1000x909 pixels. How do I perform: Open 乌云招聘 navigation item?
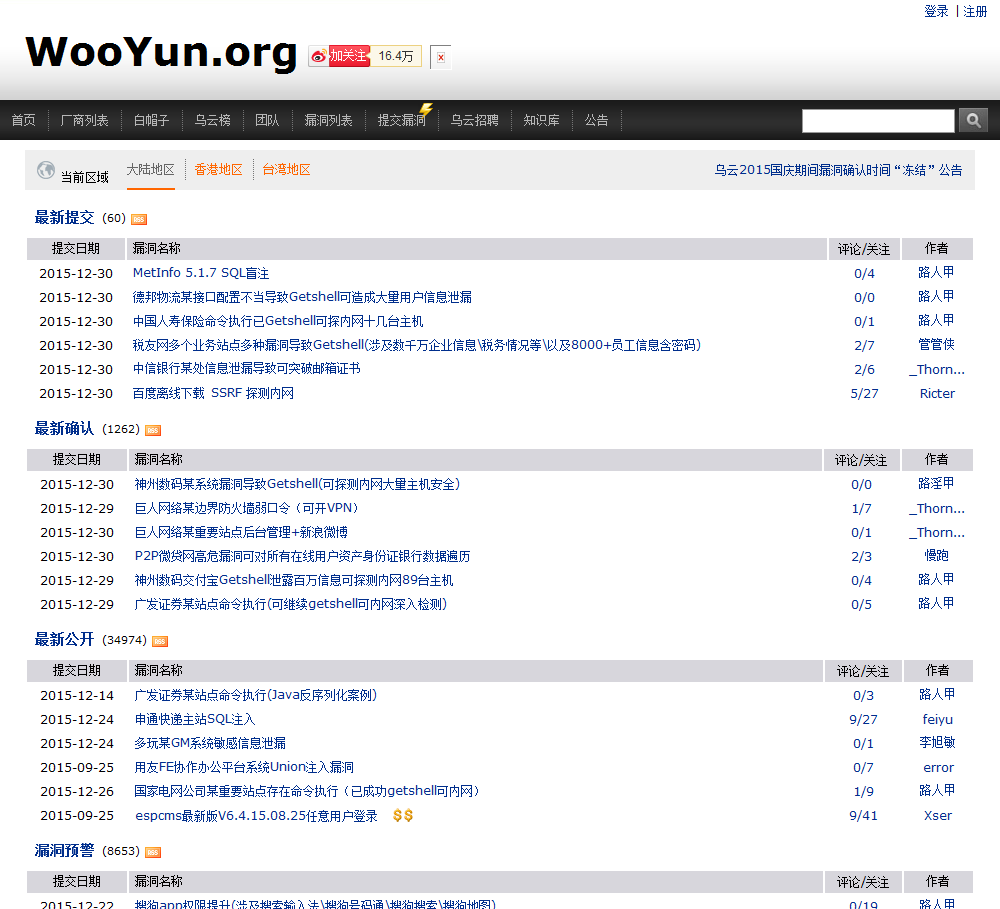coord(474,120)
